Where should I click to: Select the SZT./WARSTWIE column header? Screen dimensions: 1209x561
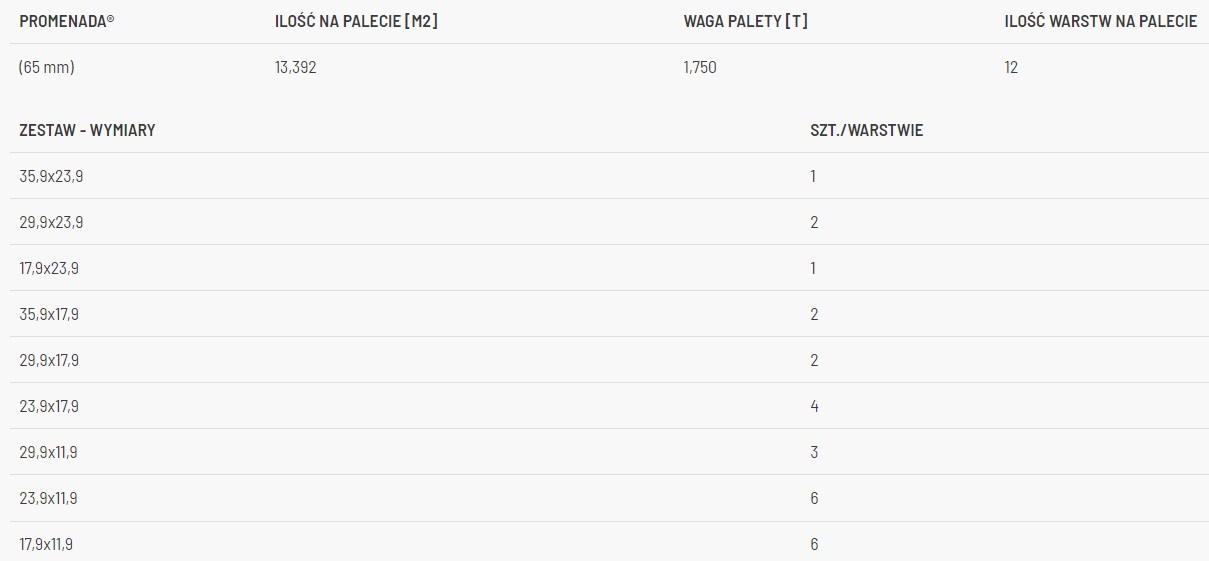[x=866, y=130]
